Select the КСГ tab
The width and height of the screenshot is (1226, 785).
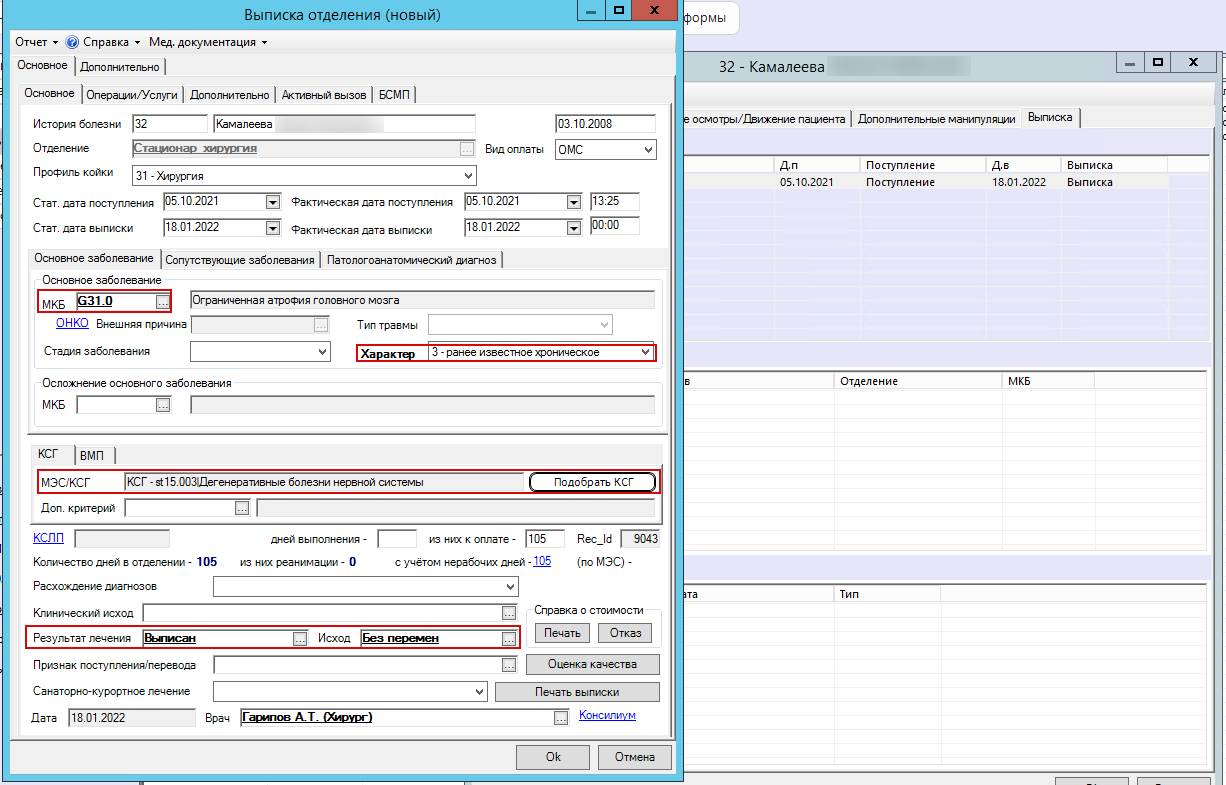pos(51,454)
